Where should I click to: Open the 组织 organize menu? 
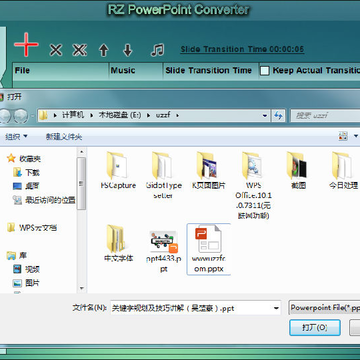coord(16,136)
